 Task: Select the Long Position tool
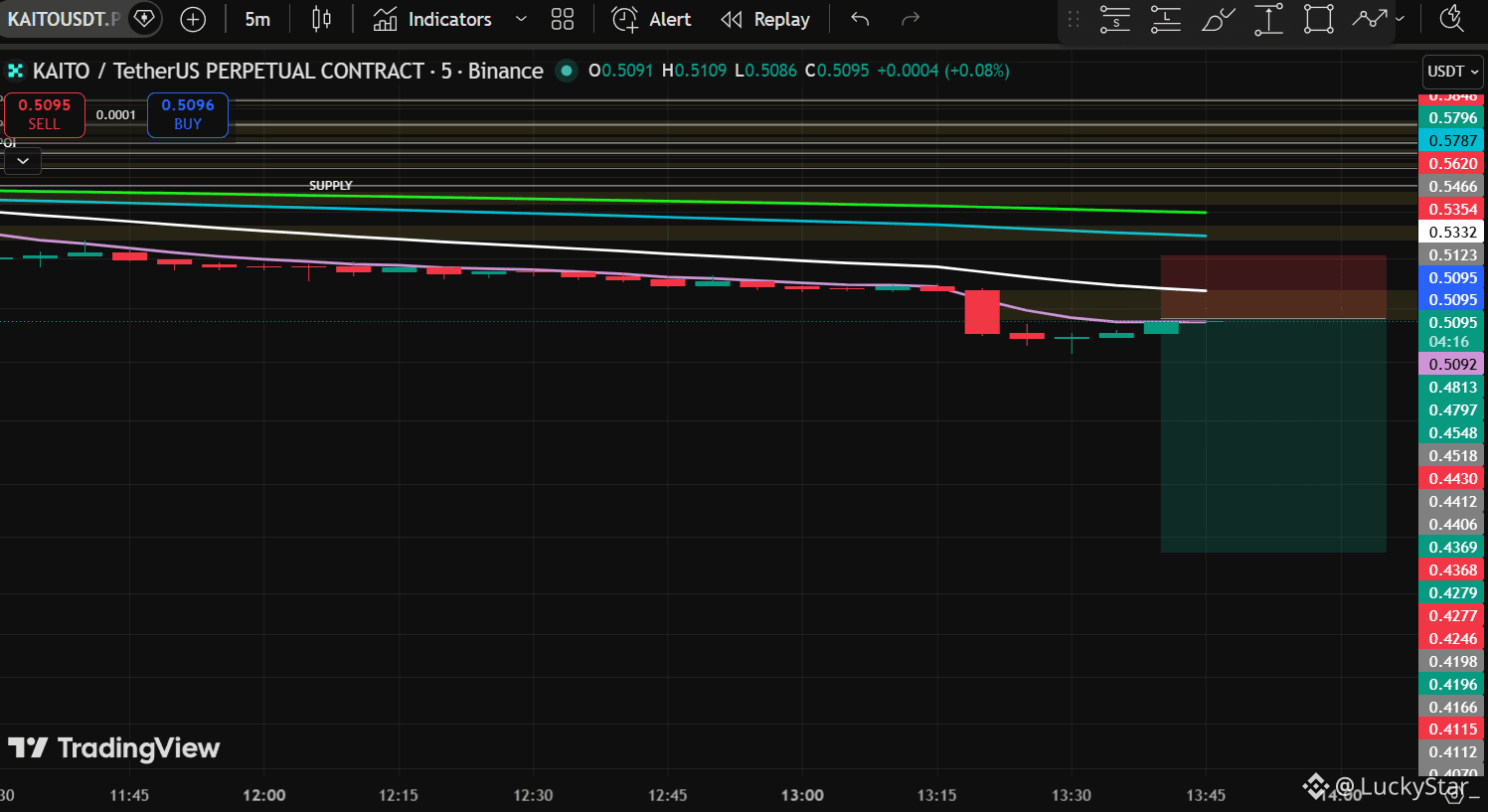pyautogui.click(x=1166, y=19)
